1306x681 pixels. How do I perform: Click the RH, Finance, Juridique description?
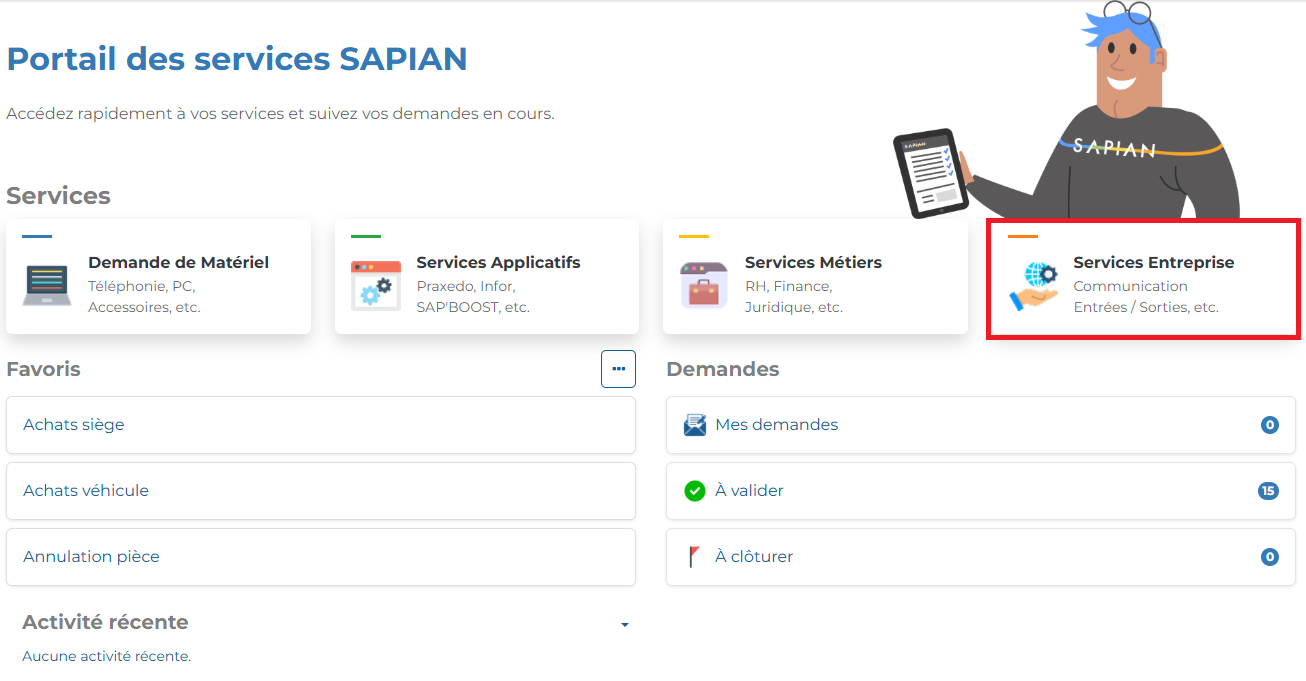pyautogui.click(x=794, y=297)
